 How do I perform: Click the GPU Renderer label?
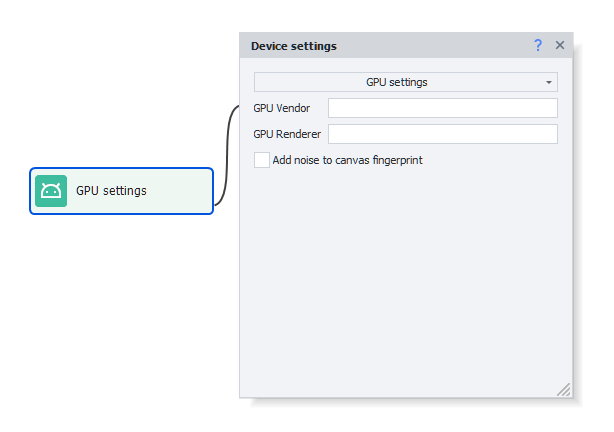click(x=287, y=134)
